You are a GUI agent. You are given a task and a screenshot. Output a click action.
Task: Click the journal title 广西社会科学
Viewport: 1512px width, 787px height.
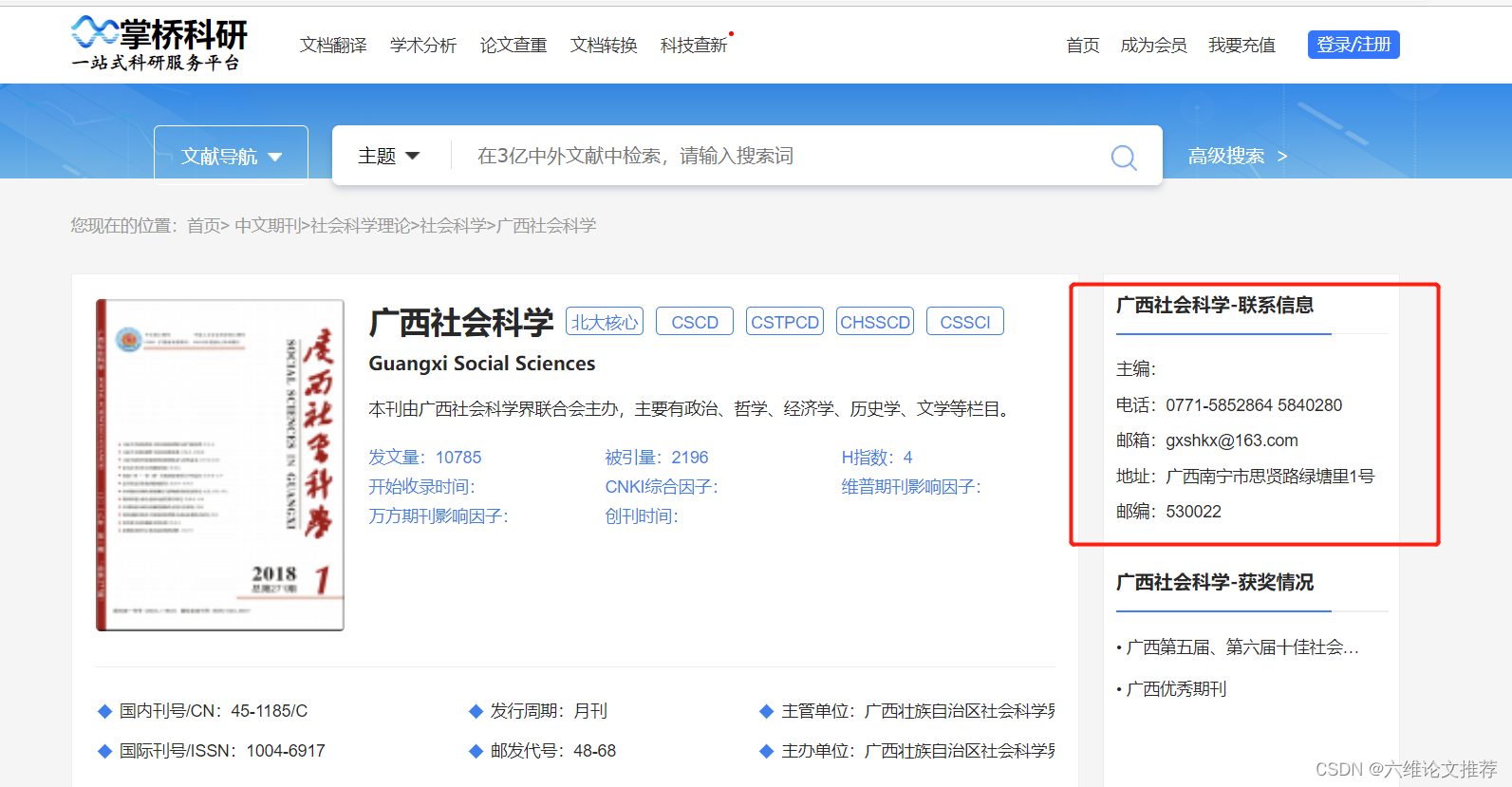pos(461,323)
